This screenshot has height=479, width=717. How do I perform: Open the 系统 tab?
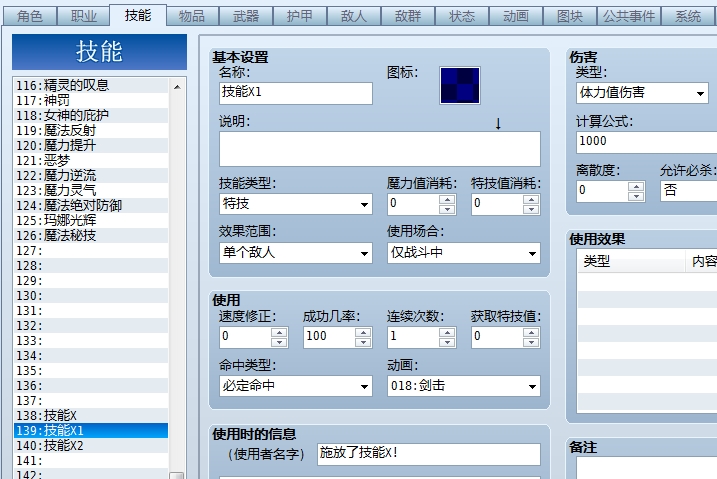tap(688, 16)
